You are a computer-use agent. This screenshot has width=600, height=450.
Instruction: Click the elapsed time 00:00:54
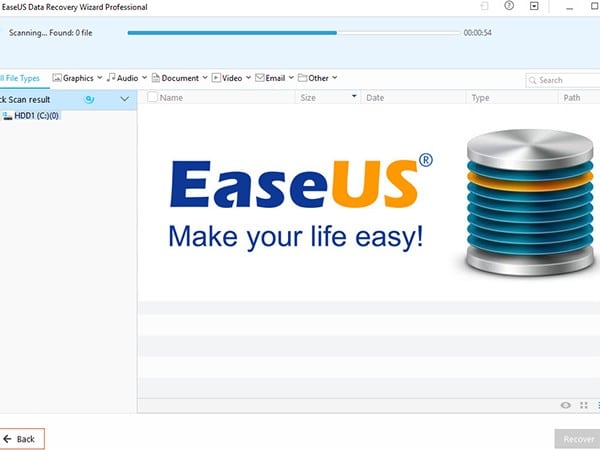(x=478, y=33)
